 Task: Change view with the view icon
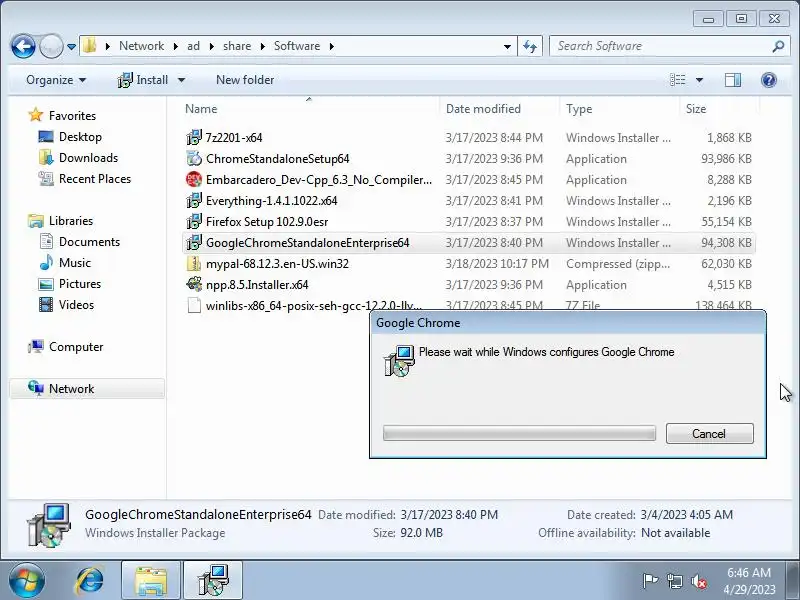pyautogui.click(x=678, y=80)
